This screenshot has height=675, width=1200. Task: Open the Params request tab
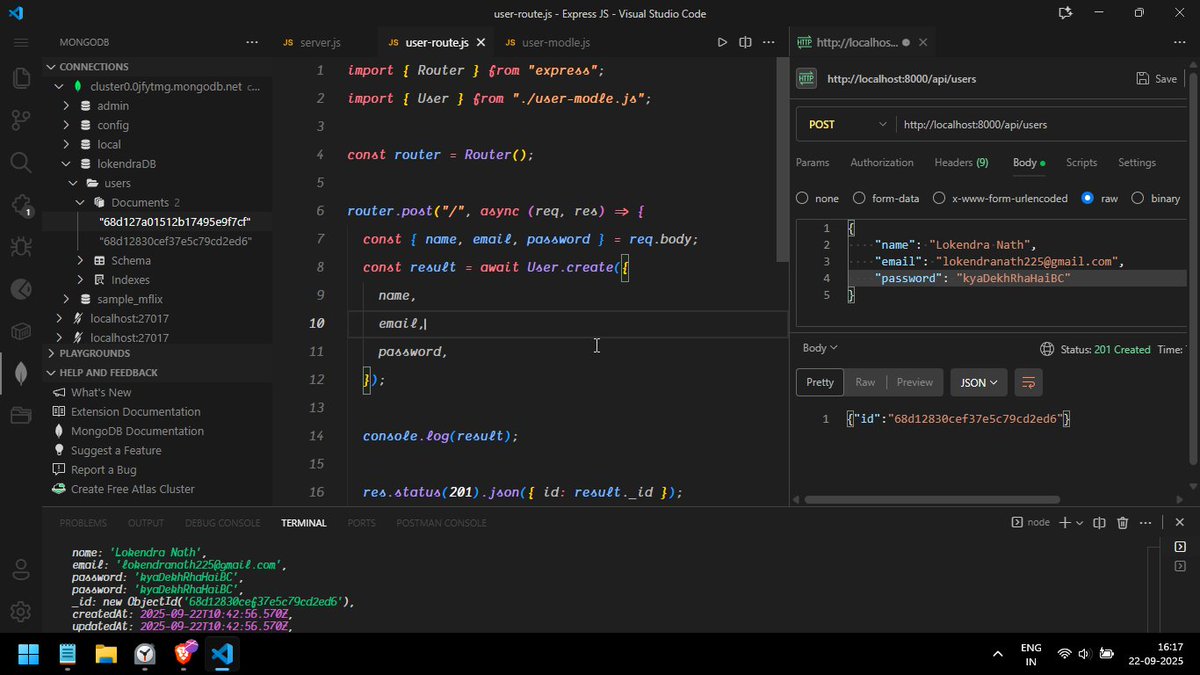[x=813, y=162]
